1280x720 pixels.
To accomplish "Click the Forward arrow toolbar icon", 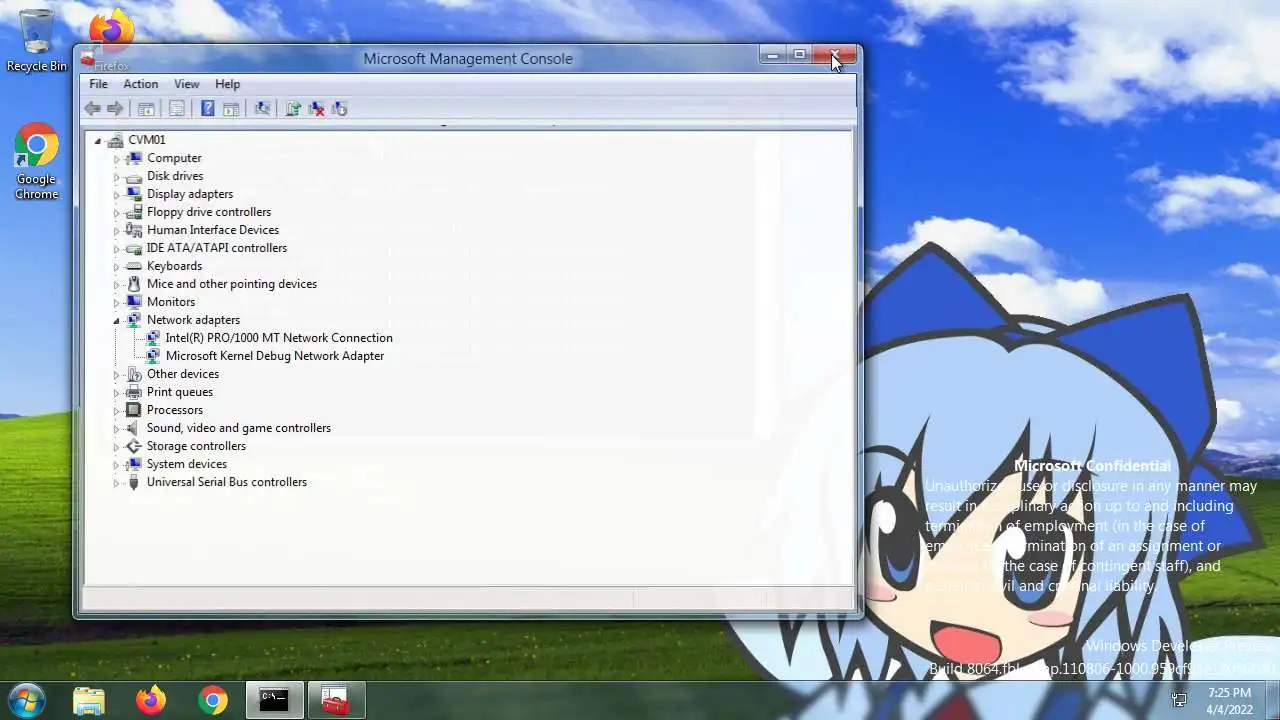I will pyautogui.click(x=115, y=109).
